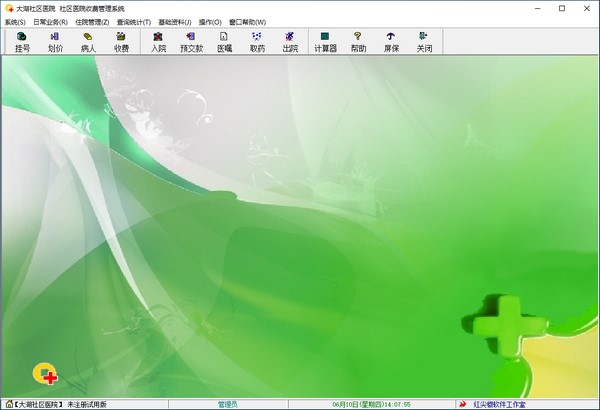Image resolution: width=600 pixels, height=410 pixels.
Task: Click the 挂号 registration toolbar icon
Action: [x=22, y=41]
